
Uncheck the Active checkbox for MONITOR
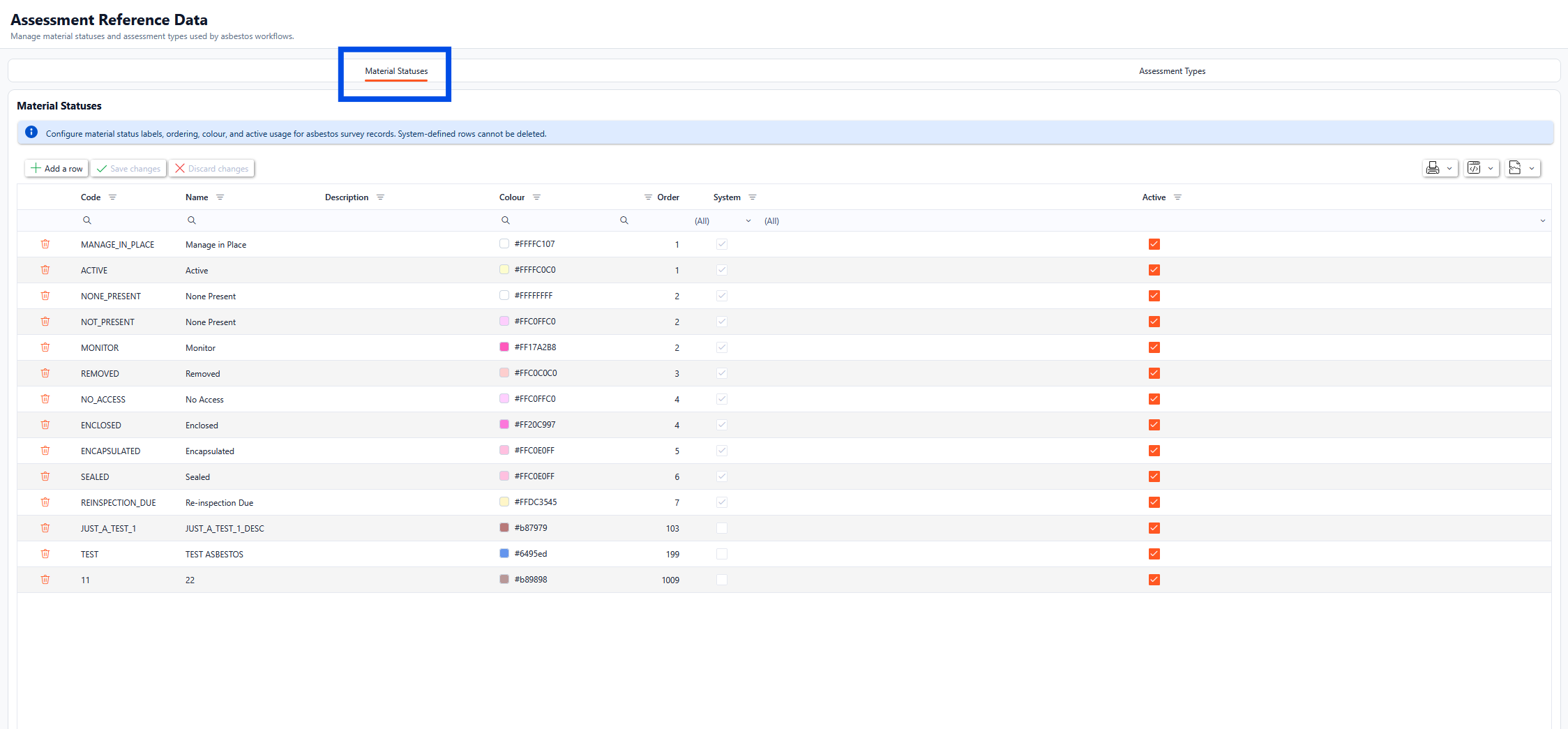click(x=1154, y=347)
